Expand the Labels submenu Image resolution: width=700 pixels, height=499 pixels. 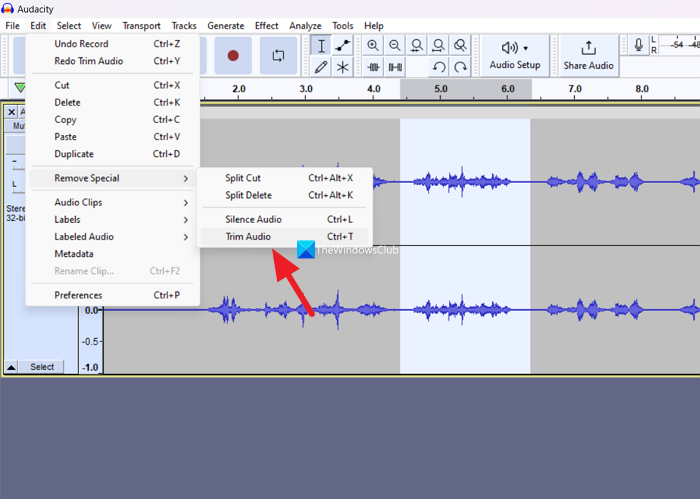point(112,220)
